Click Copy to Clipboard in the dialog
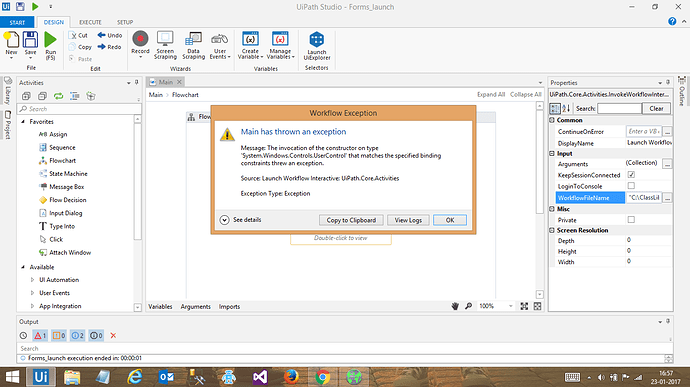This screenshot has width=690, height=387. pos(351,220)
